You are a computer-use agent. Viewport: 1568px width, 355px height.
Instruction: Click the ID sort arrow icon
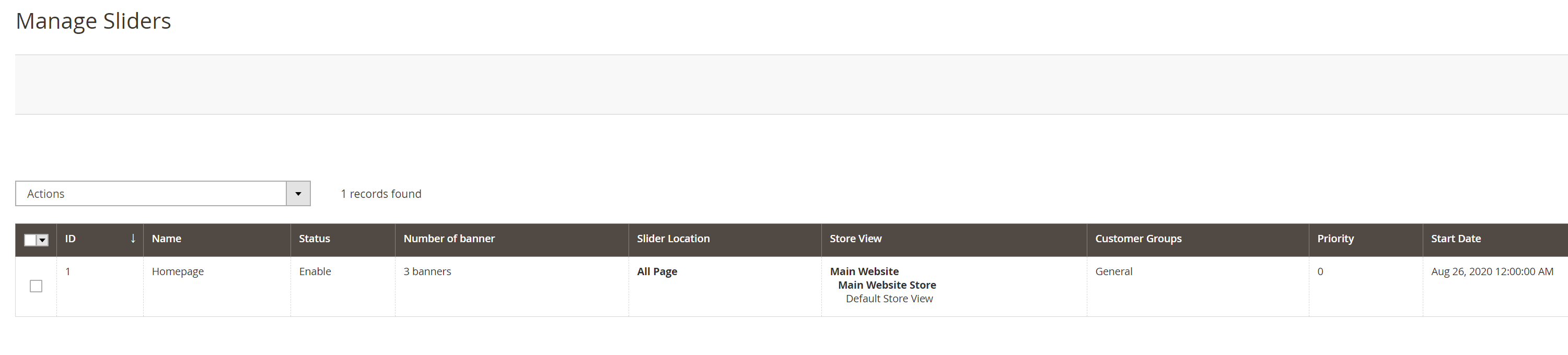[x=133, y=238]
